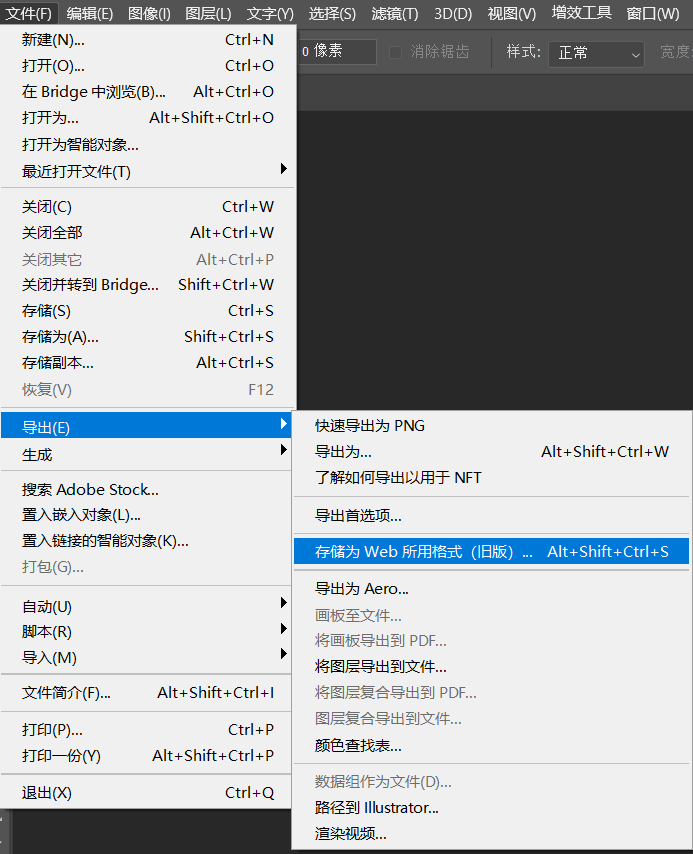Select 快速导出为 PNG
The width and height of the screenshot is (693, 854).
491,426
